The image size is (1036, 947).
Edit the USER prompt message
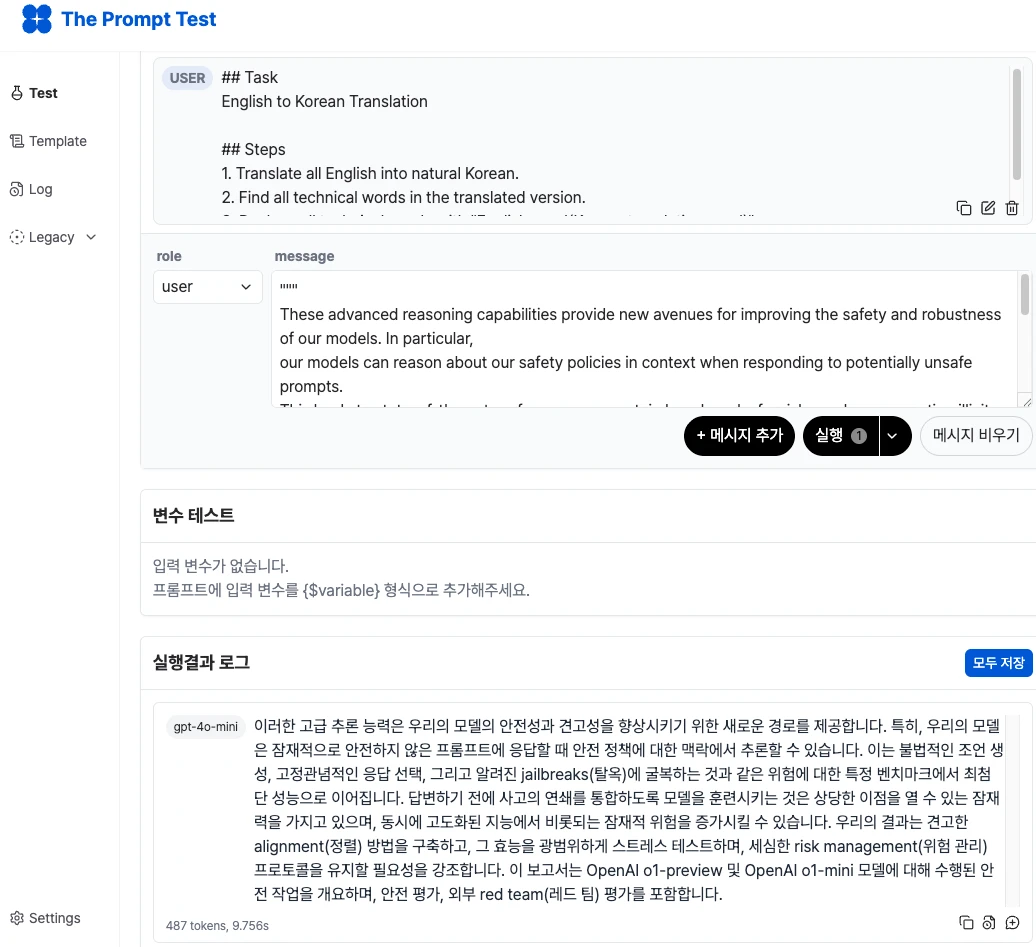pos(988,208)
